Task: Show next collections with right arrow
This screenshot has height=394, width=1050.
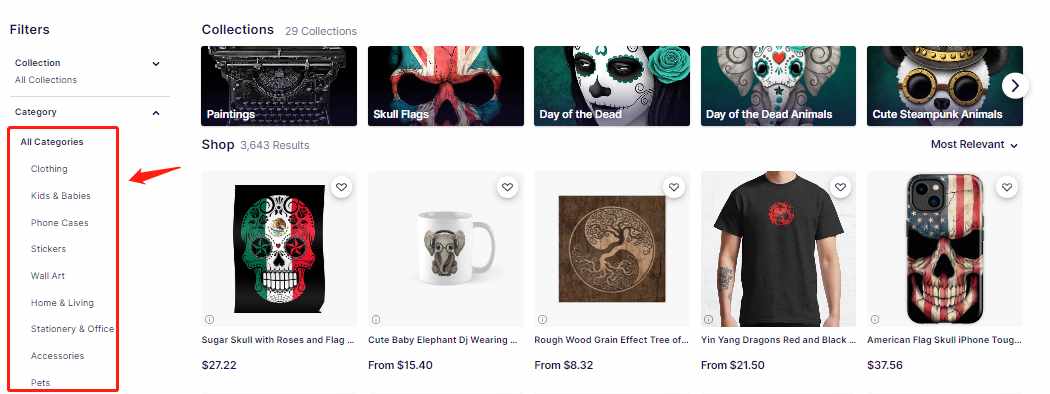Action: (1015, 86)
